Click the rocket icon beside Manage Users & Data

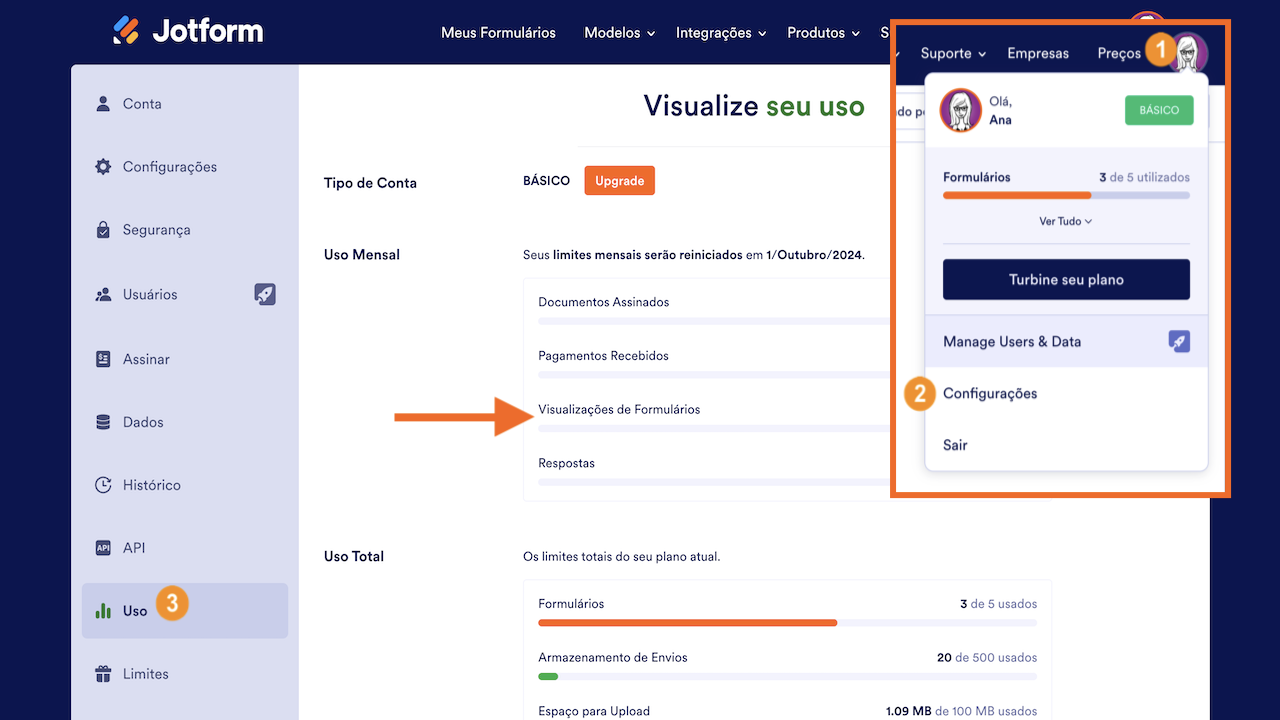point(1179,341)
